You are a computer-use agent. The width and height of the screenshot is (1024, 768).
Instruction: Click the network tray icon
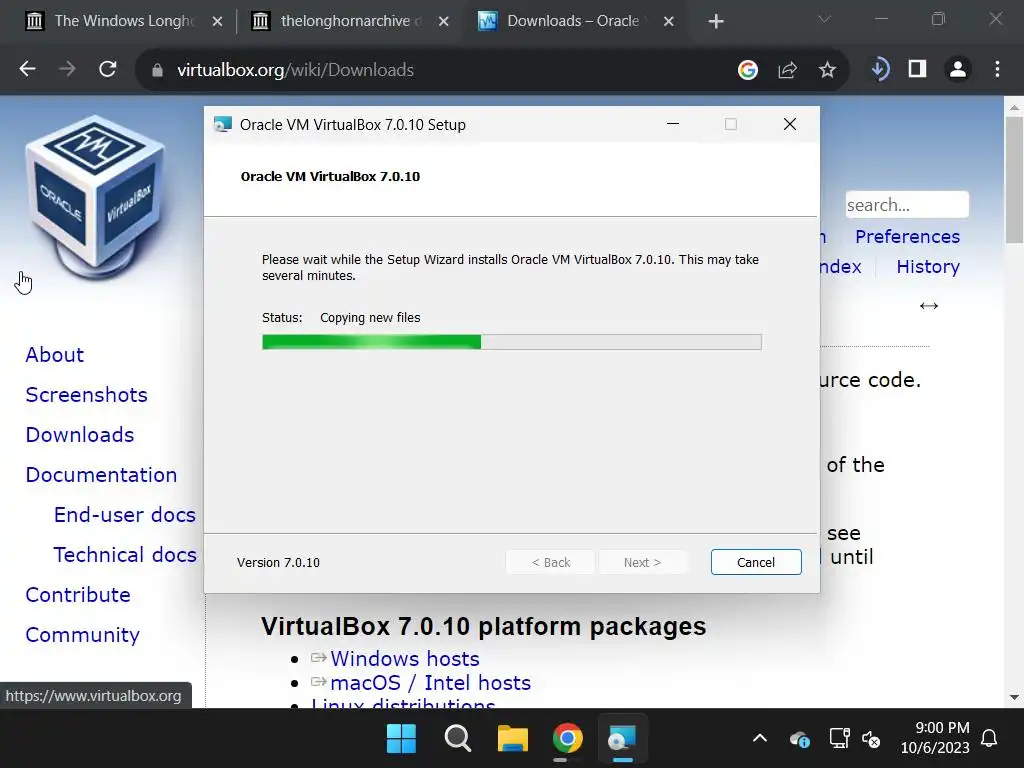point(839,739)
